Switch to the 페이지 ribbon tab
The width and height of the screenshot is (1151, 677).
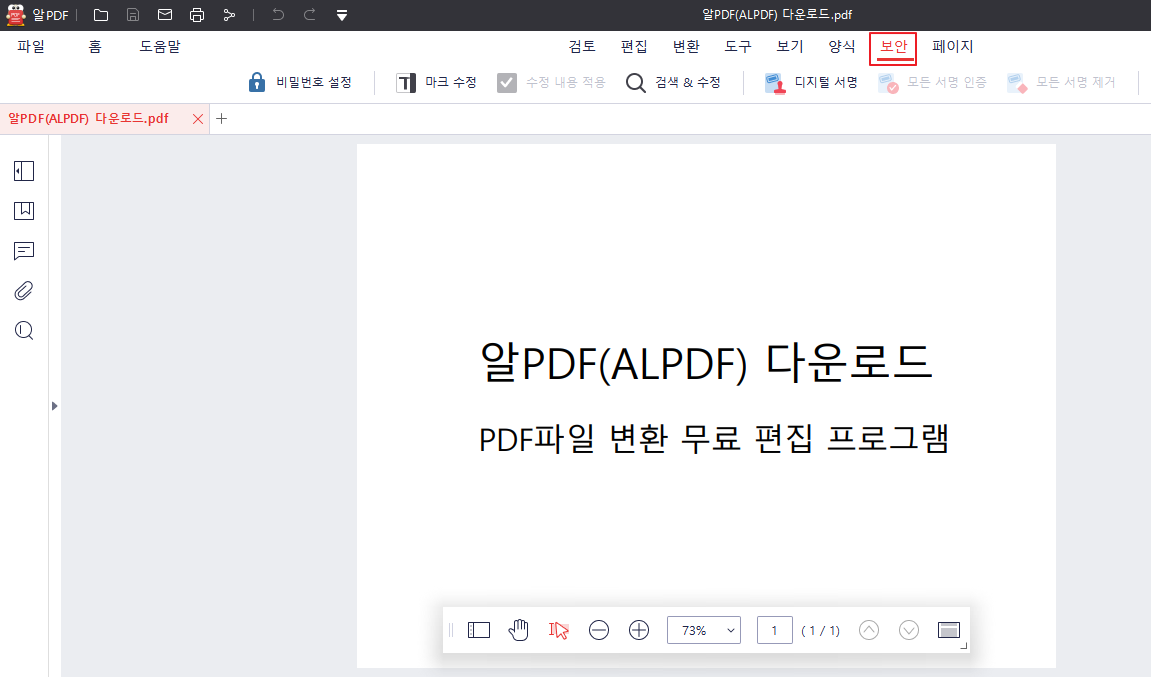coord(952,46)
